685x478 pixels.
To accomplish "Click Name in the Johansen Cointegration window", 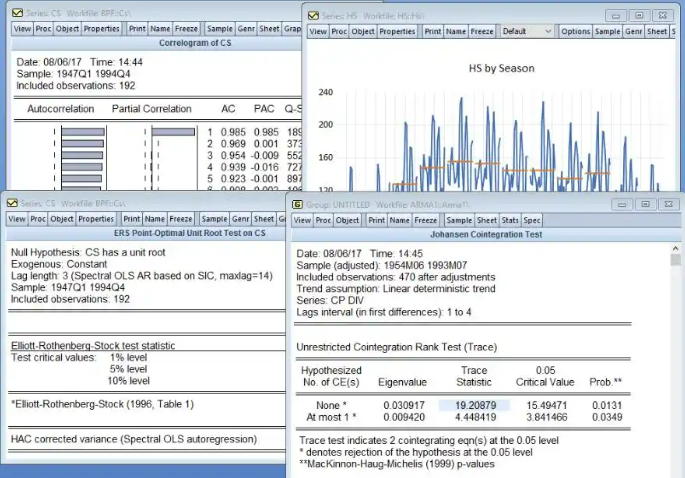I will point(400,220).
